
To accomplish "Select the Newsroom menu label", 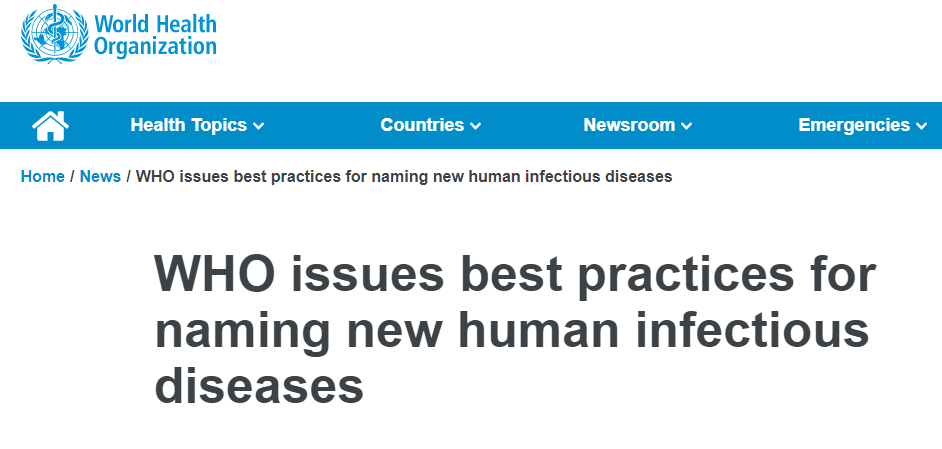I will coord(629,125).
